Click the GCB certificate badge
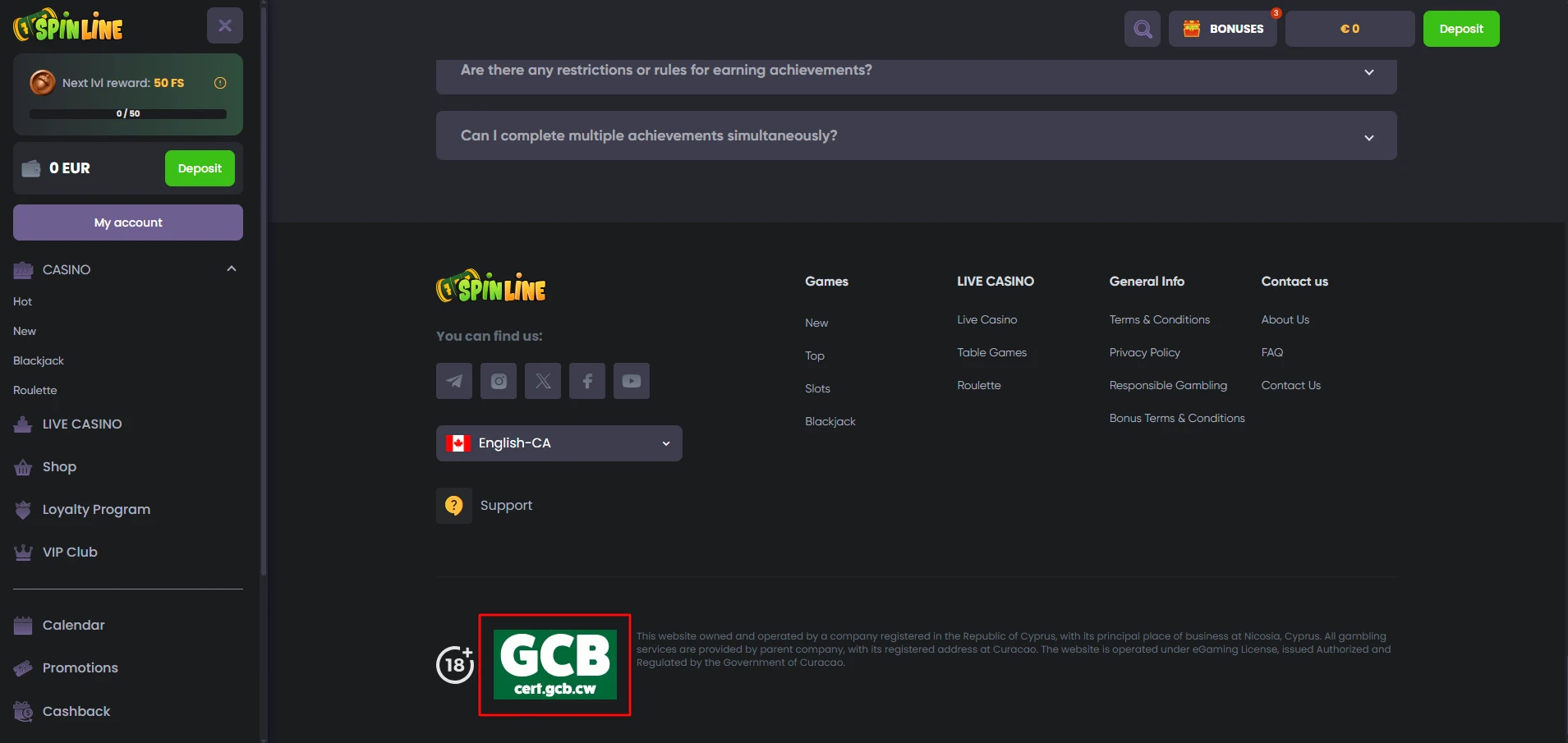This screenshot has height=743, width=1568. click(x=555, y=664)
